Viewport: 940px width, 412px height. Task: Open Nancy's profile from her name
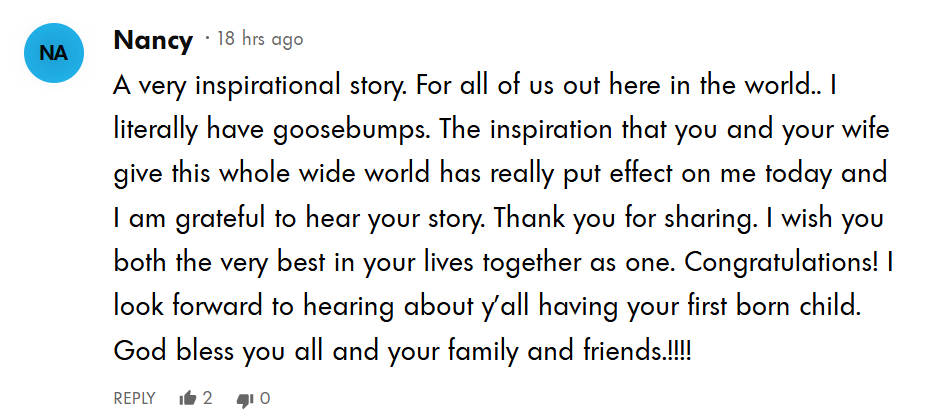tap(153, 41)
